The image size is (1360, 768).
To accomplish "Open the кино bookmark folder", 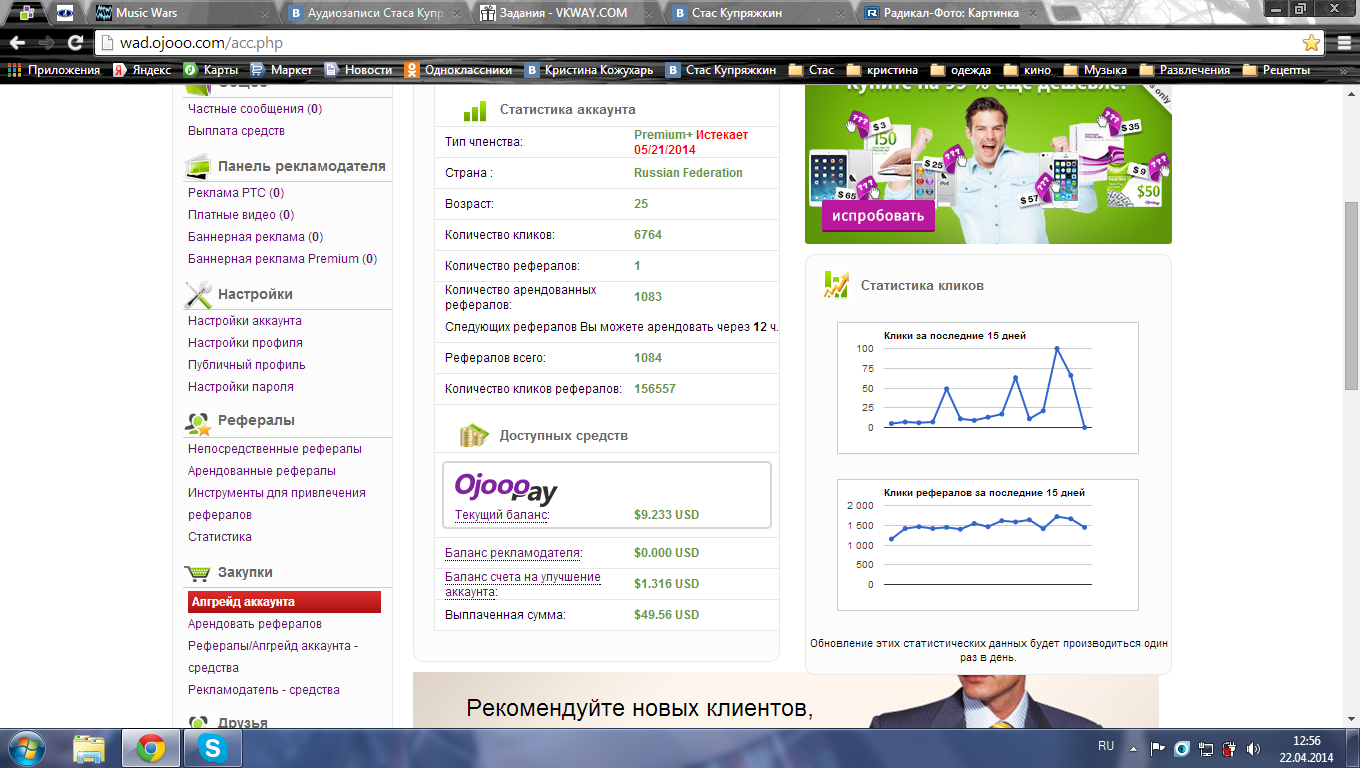I will 1027,70.
